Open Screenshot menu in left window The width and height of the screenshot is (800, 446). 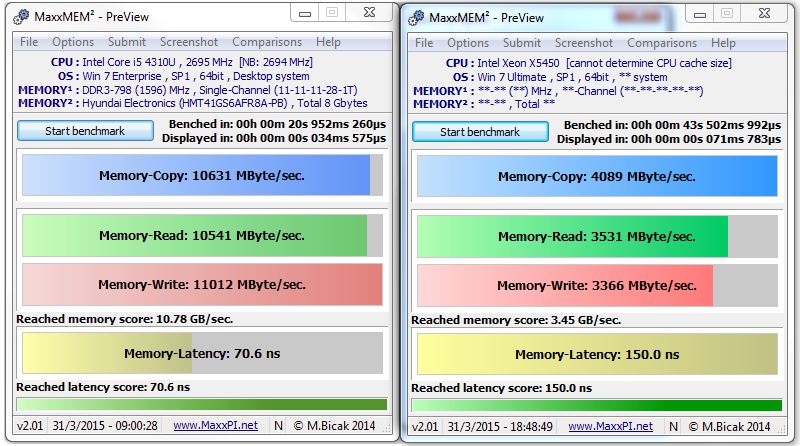(189, 42)
